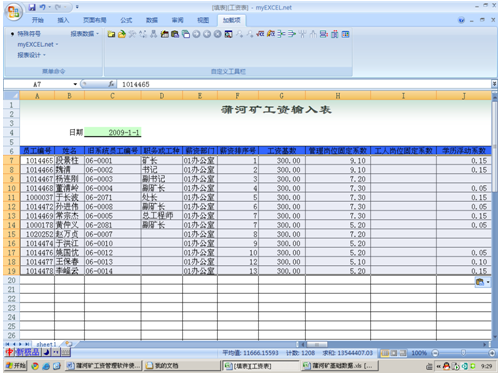Click the QQ penguin tray icon
This screenshot has width=502, height=377.
[447, 366]
